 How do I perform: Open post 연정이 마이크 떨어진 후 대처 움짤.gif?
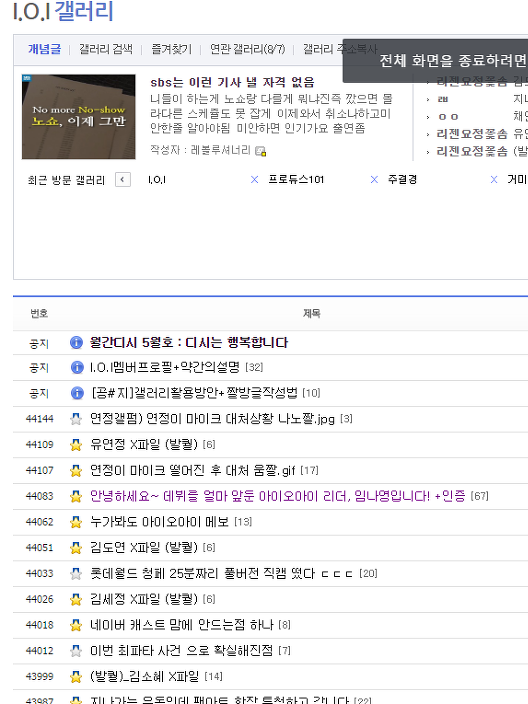point(193,471)
